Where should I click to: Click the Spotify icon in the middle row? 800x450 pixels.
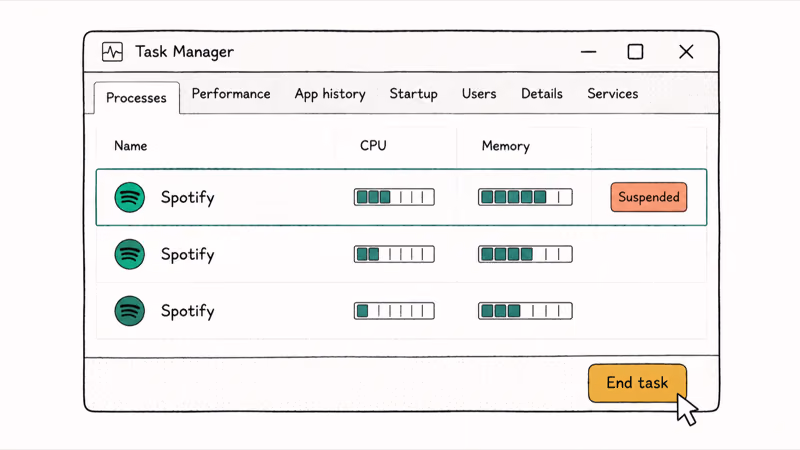pyautogui.click(x=130, y=254)
